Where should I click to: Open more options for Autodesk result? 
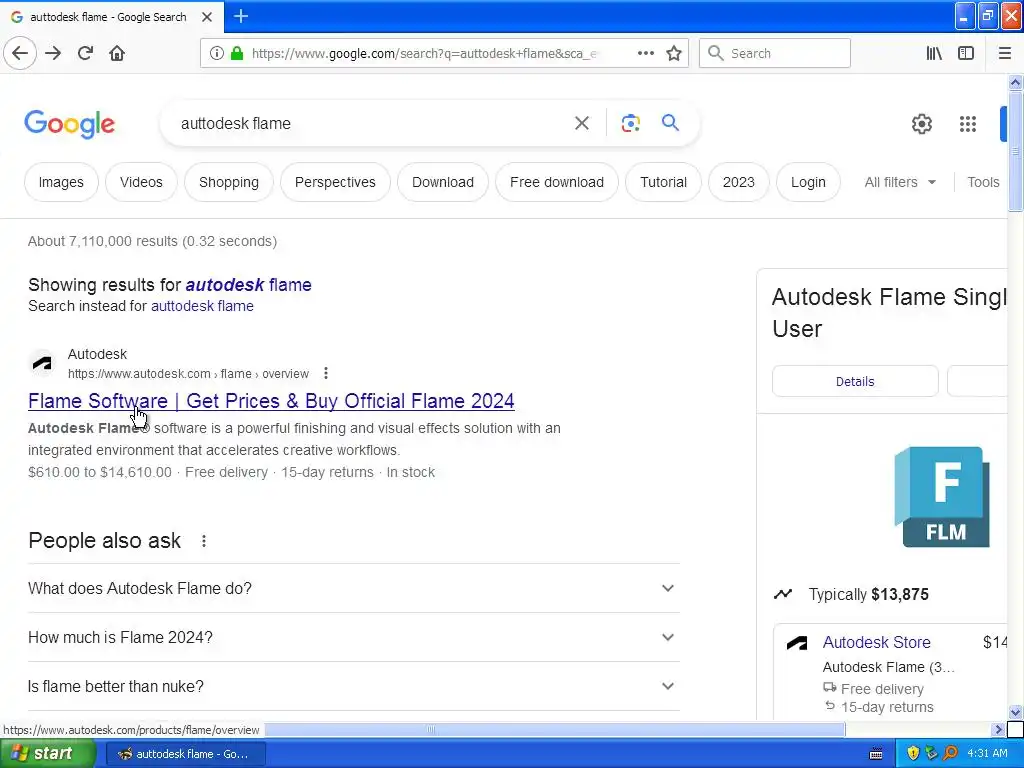pos(325,374)
